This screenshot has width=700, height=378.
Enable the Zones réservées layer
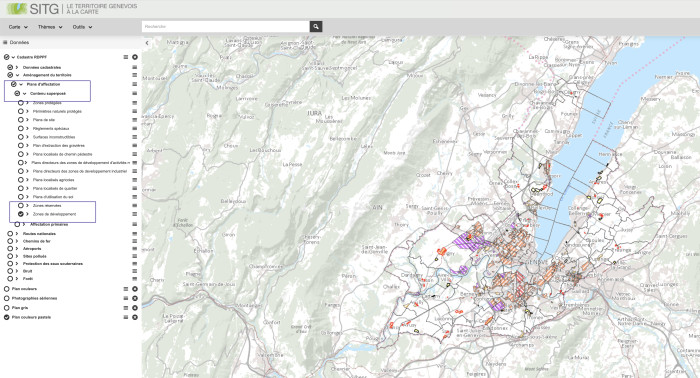pos(21,206)
